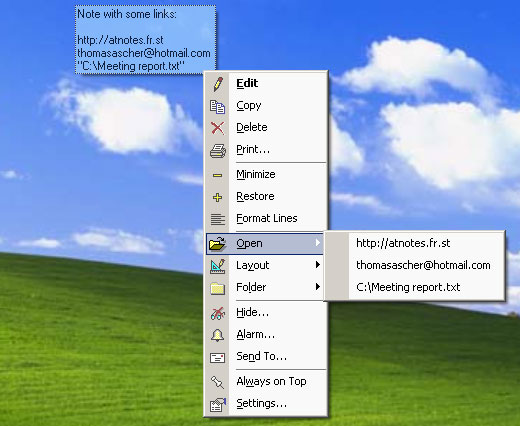Click the Open submenu arrow
Screen dimensions: 520x426
click(x=318, y=243)
